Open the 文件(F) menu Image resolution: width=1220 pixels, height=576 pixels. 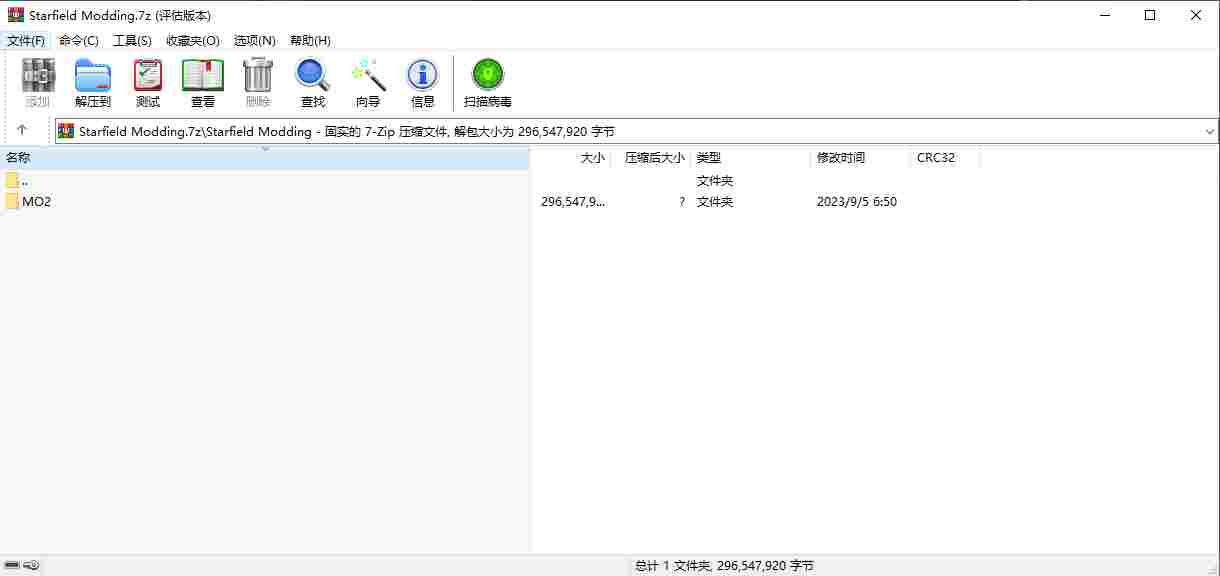point(26,40)
